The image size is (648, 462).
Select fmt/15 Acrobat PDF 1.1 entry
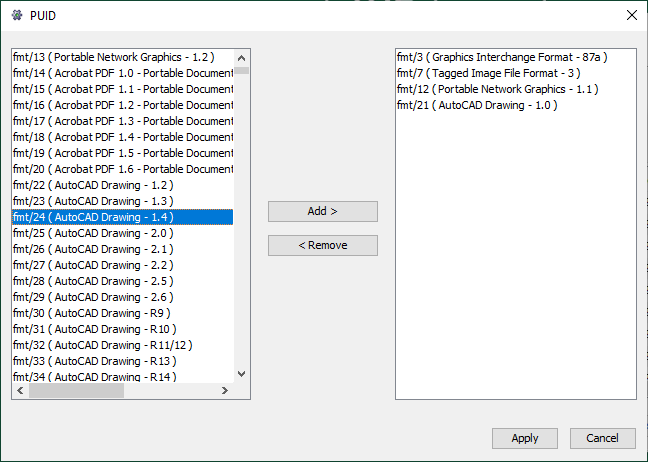click(123, 89)
